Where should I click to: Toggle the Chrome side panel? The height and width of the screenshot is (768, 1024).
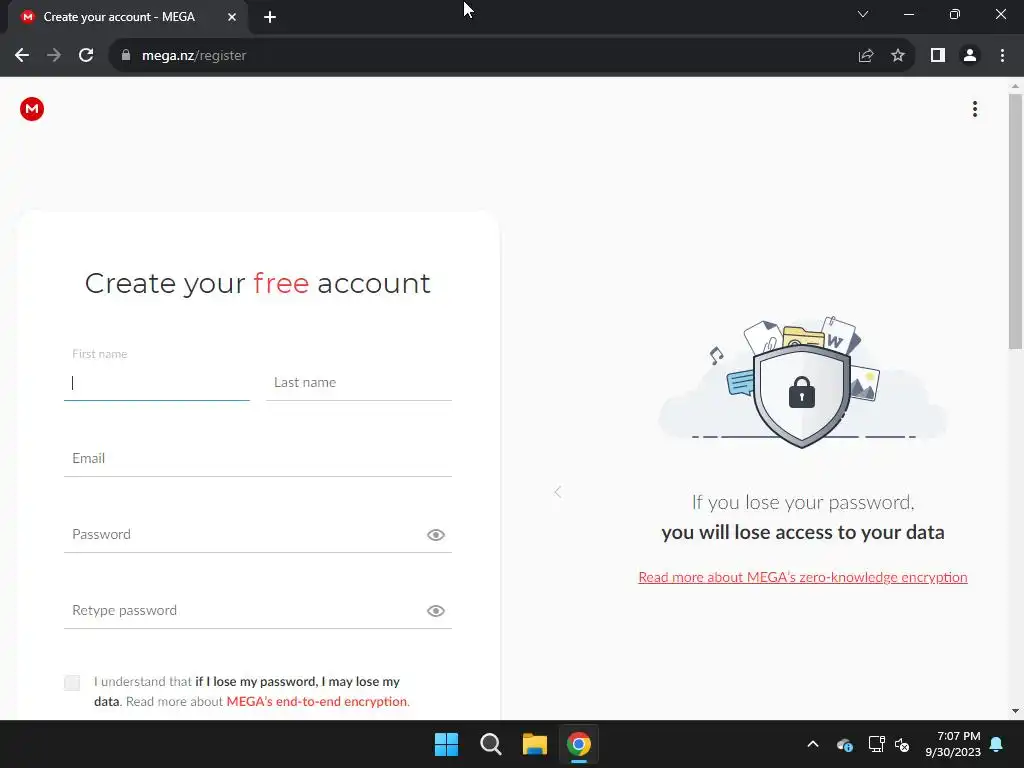[938, 56]
